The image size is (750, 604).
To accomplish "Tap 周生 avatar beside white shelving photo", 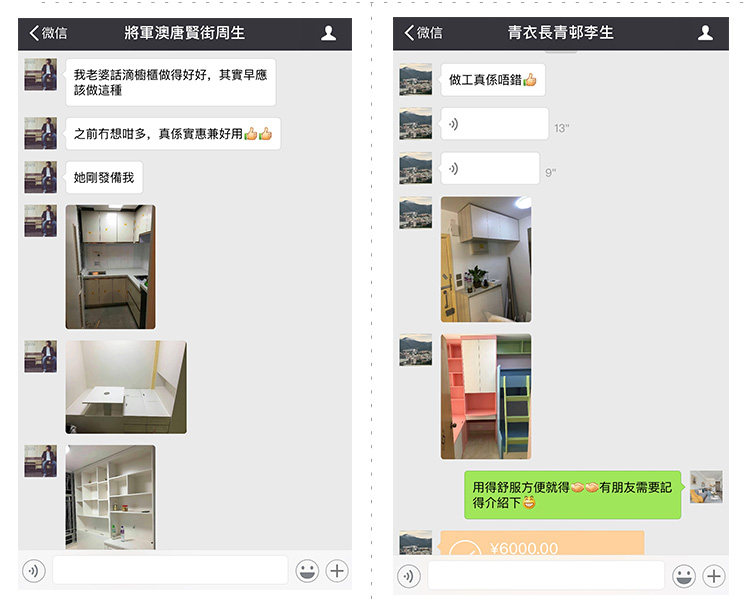I will point(41,461).
